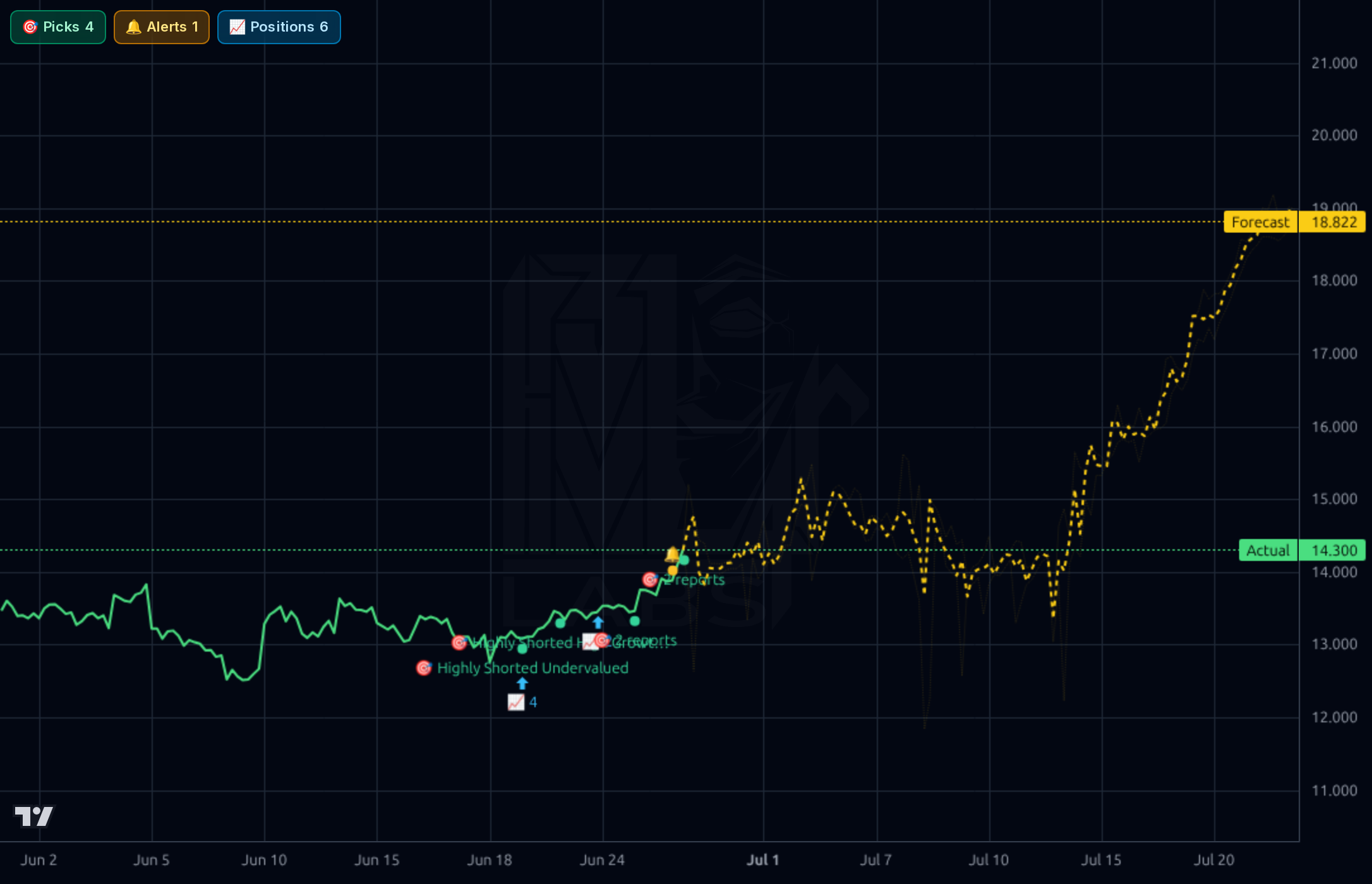
Task: Select the Forecast price label
Action: [x=1260, y=222]
